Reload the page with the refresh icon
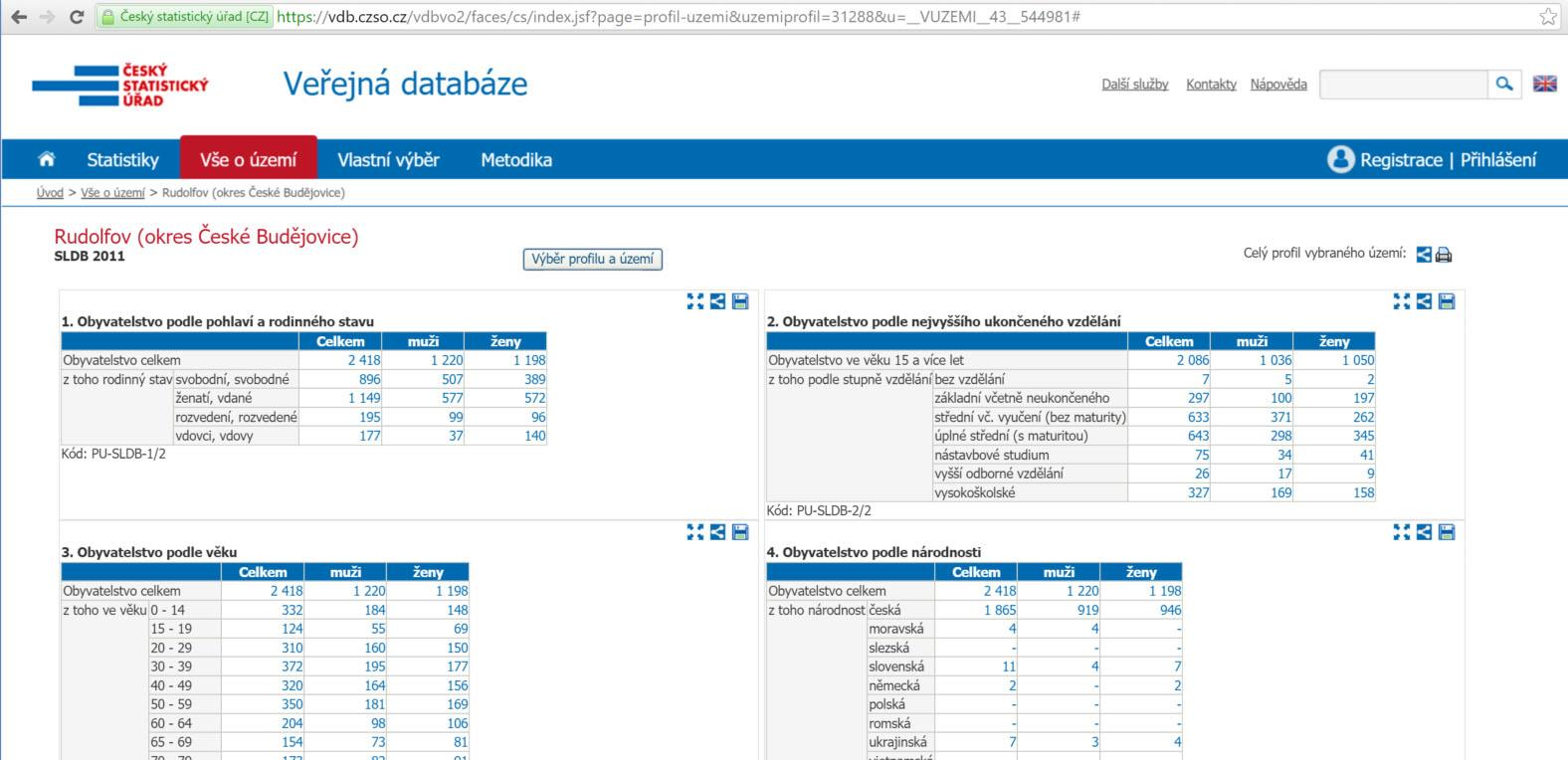The height and width of the screenshot is (760, 1568). (77, 17)
